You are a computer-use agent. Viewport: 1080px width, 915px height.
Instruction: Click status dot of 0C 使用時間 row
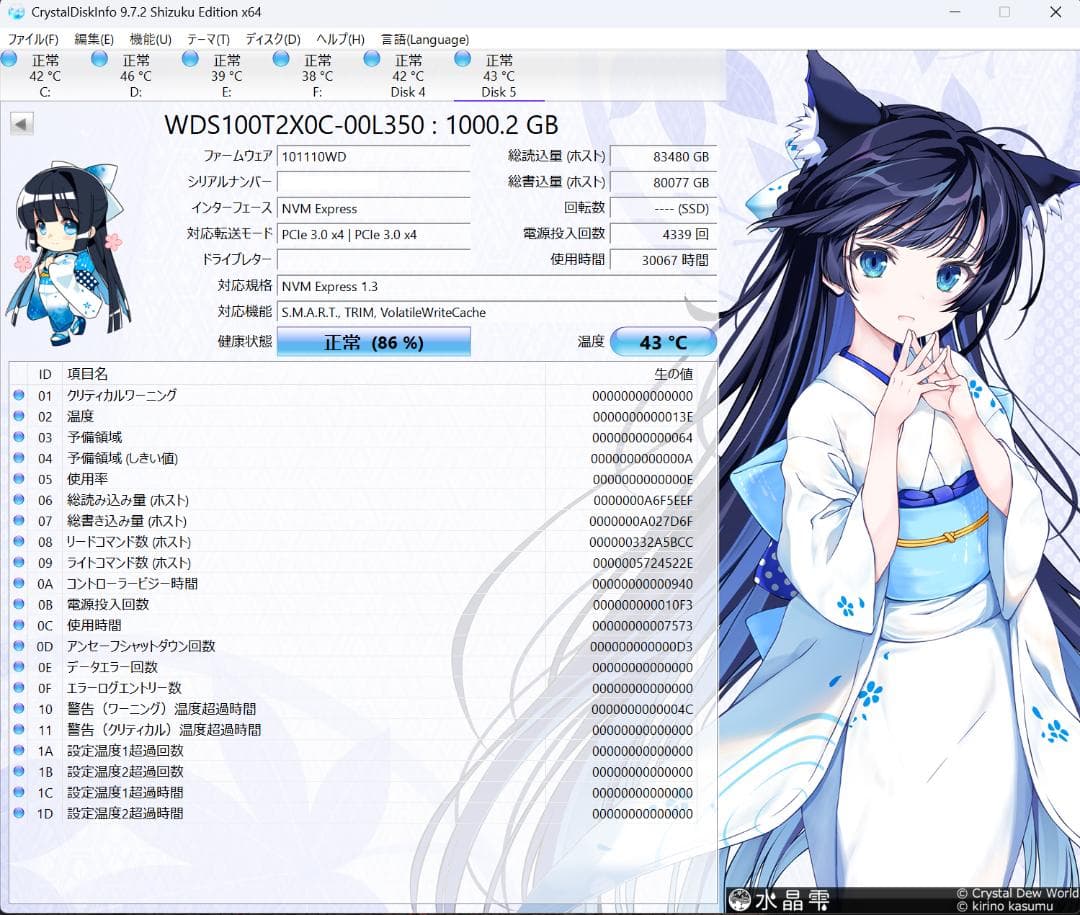point(19,624)
